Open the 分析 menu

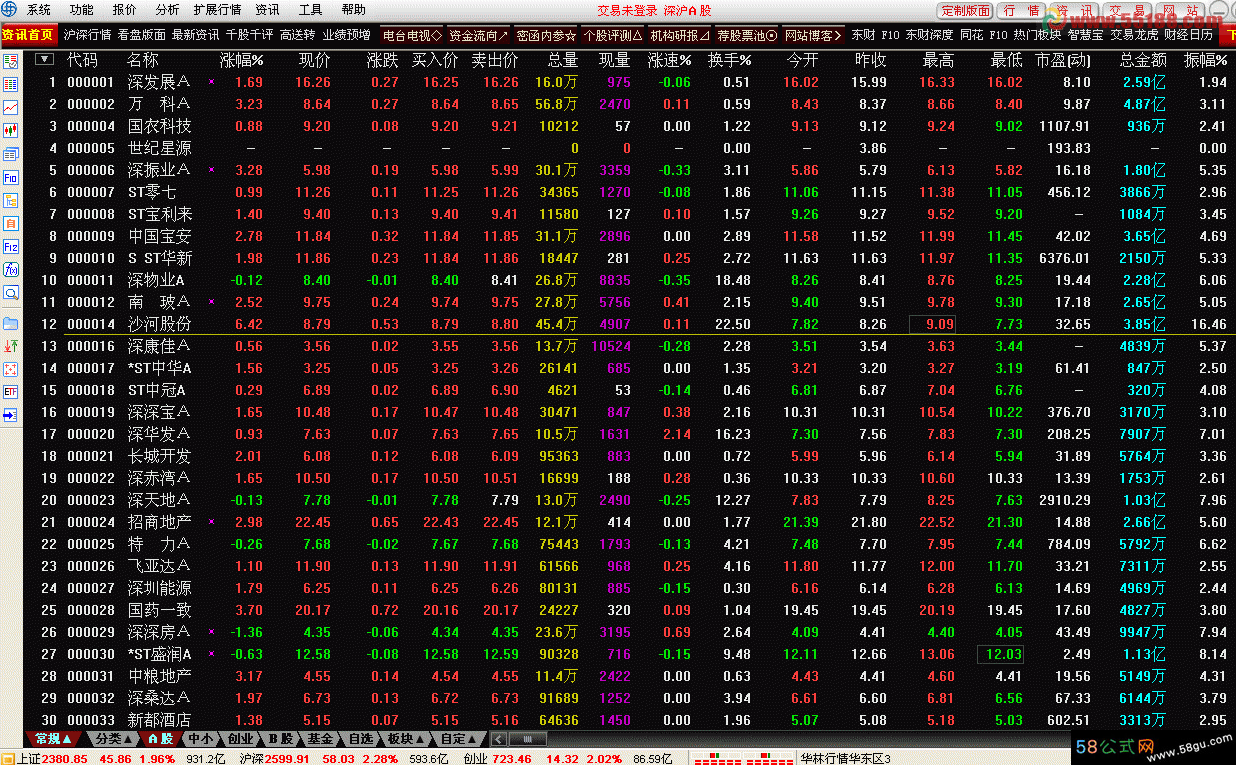pyautogui.click(x=167, y=10)
